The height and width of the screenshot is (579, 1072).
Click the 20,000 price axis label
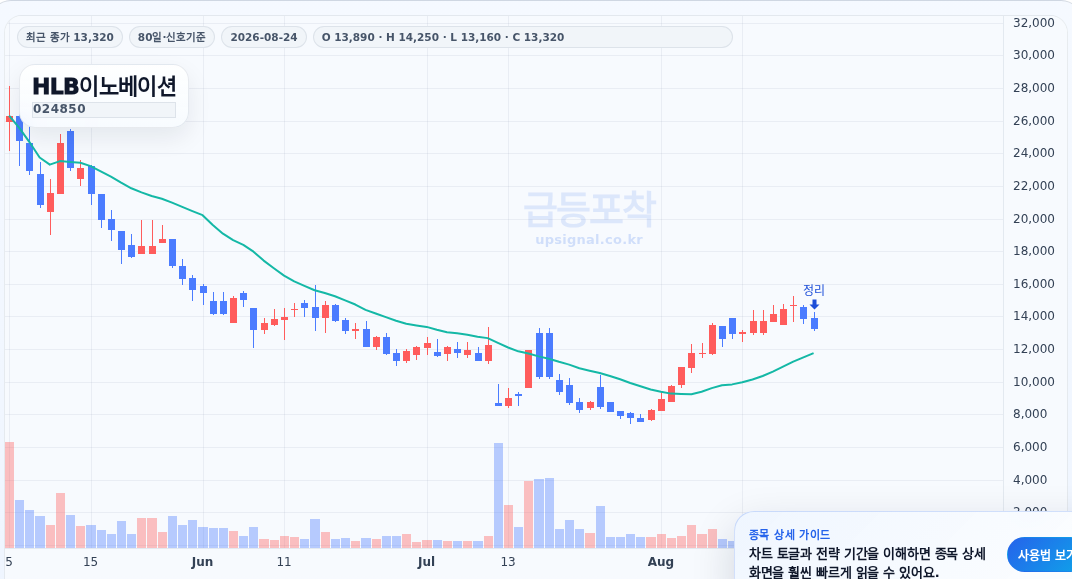click(x=1034, y=218)
